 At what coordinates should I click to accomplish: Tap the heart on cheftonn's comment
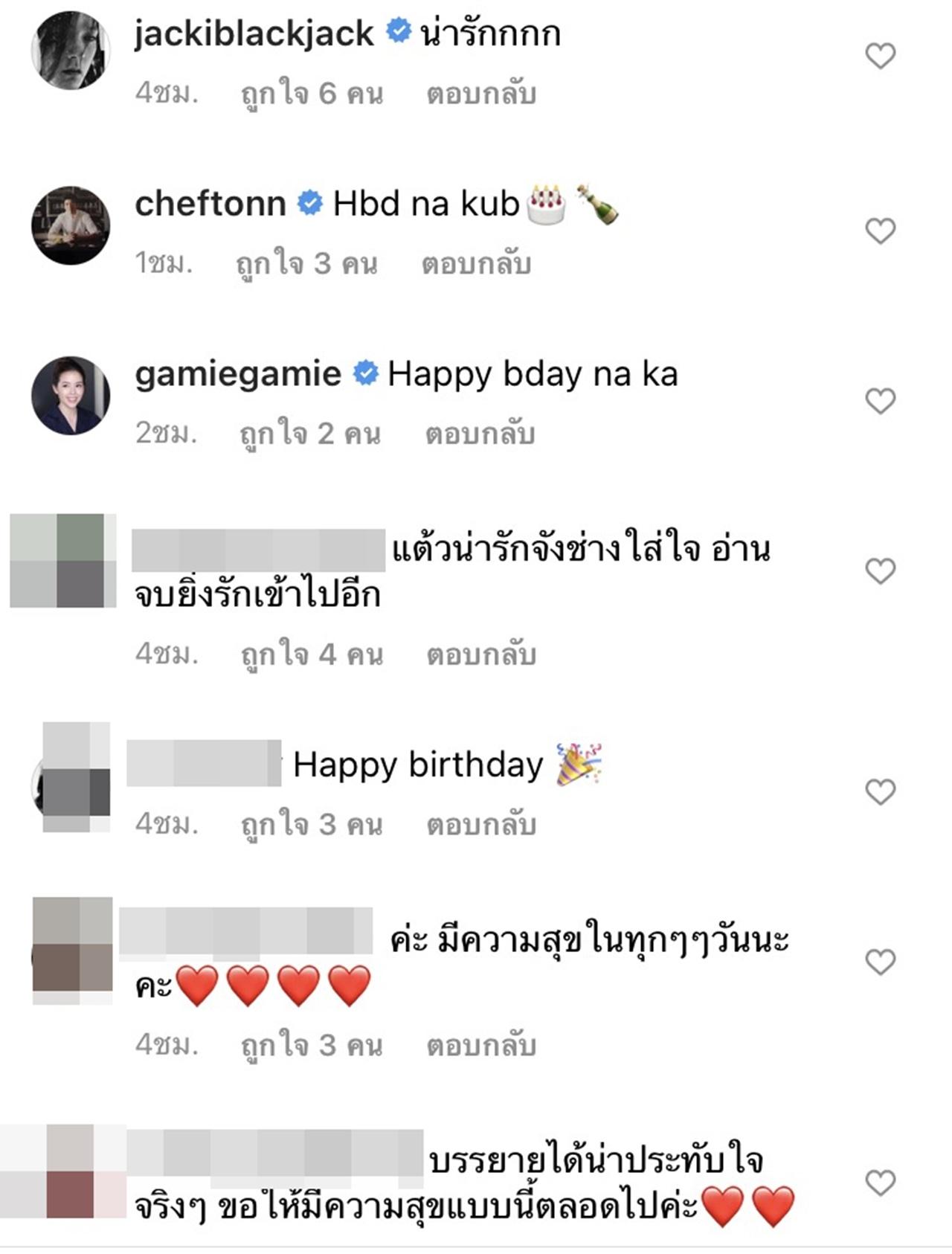coord(881,231)
